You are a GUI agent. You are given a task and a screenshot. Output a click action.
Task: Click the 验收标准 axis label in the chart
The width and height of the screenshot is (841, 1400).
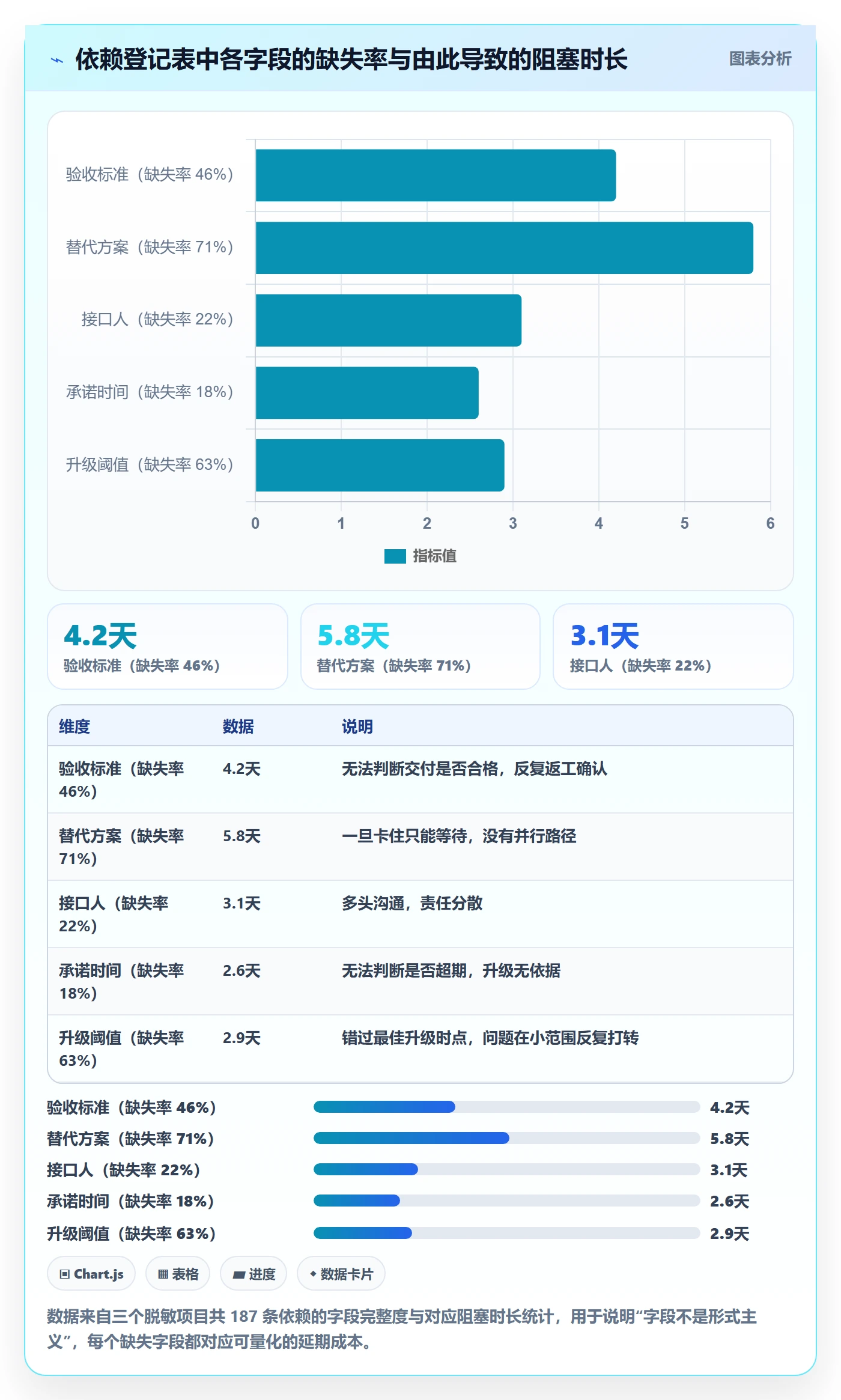(x=150, y=174)
